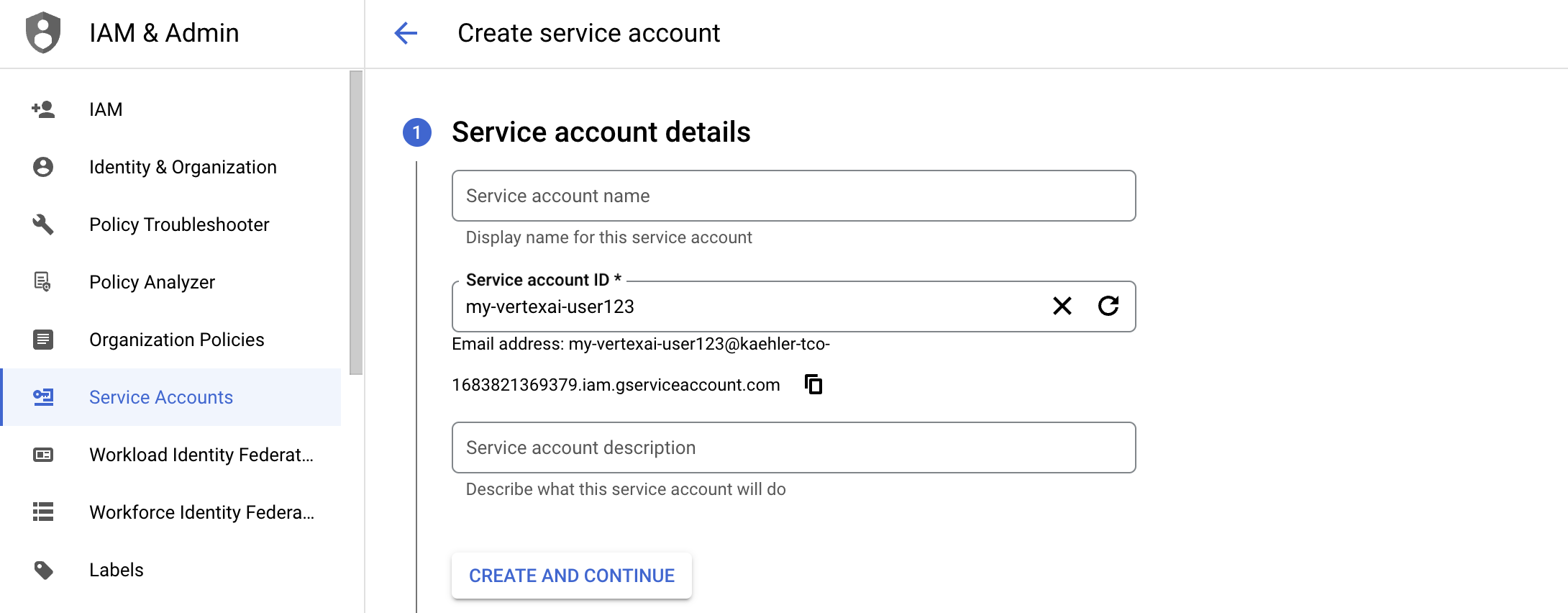The height and width of the screenshot is (613, 1568).
Task: Select Service Accounts in sidebar
Action: coord(171,397)
